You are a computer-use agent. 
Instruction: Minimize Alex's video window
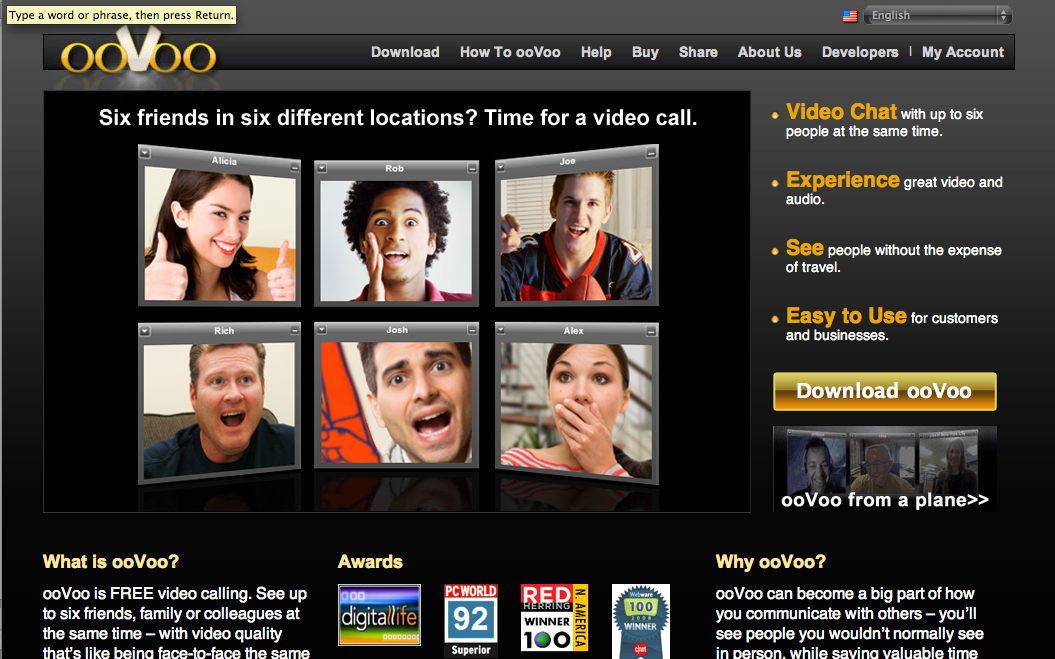[x=651, y=331]
